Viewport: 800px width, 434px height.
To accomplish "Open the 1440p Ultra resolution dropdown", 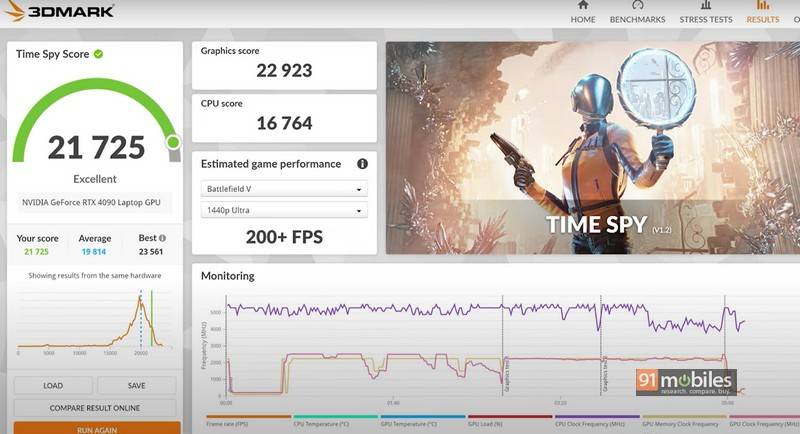I will click(x=284, y=210).
